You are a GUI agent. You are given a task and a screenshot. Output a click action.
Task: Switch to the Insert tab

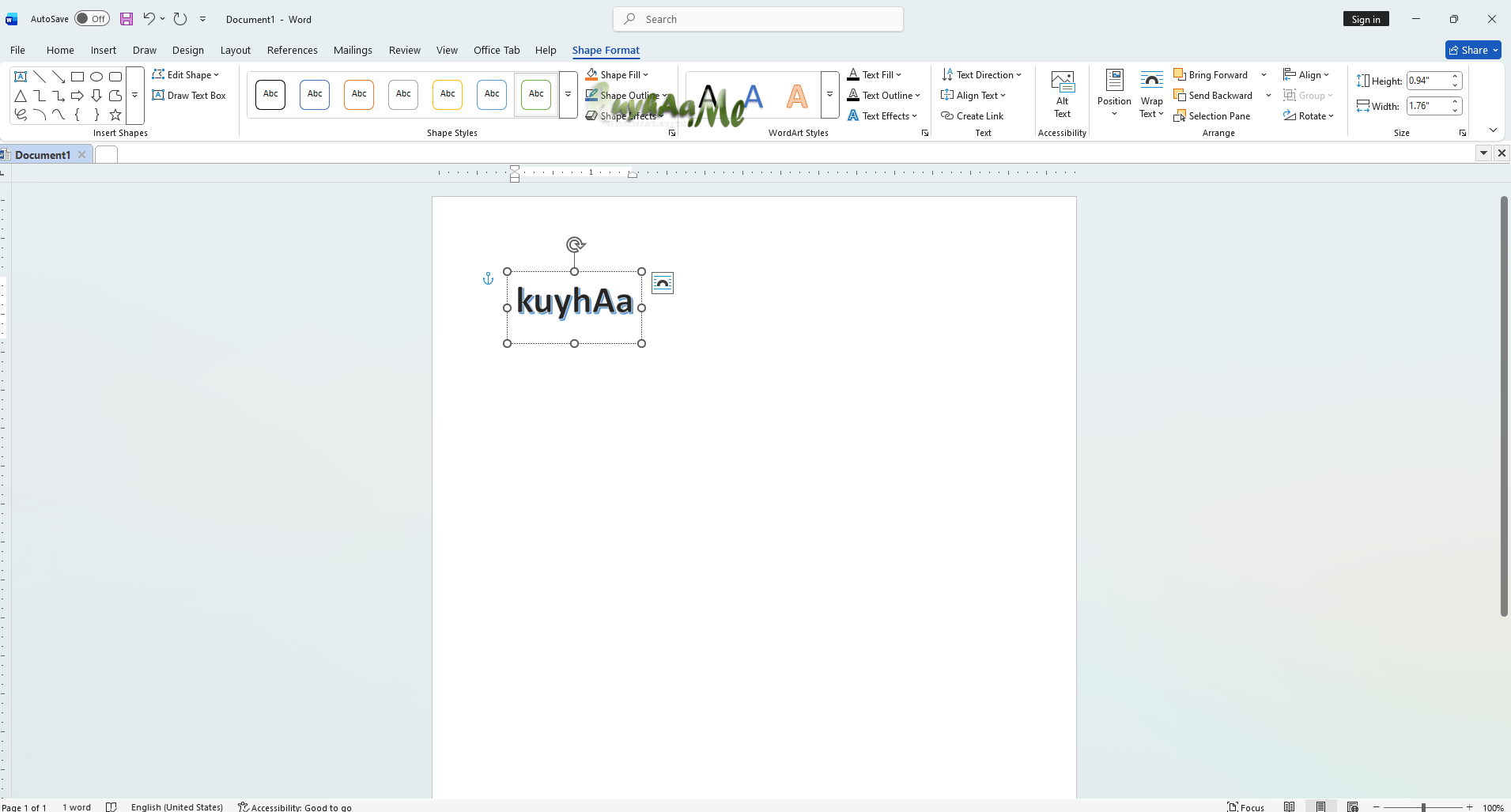click(103, 50)
